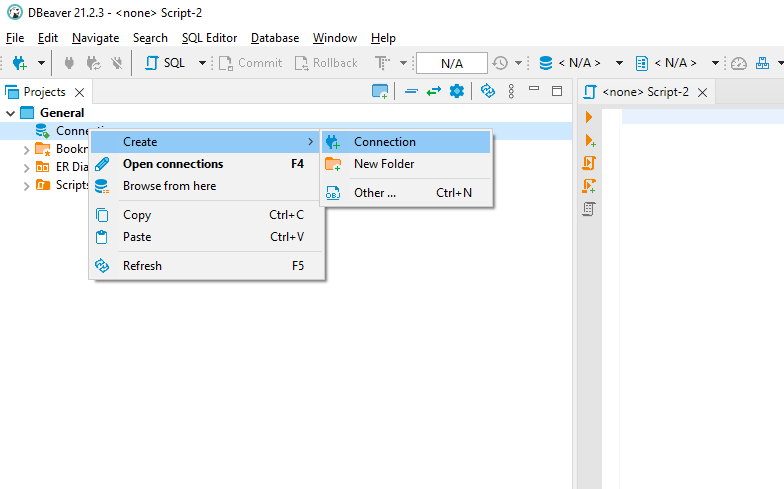Viewport: 784px width, 489px height.
Task: Open the Projects view menu dots
Action: pyautogui.click(x=511, y=92)
